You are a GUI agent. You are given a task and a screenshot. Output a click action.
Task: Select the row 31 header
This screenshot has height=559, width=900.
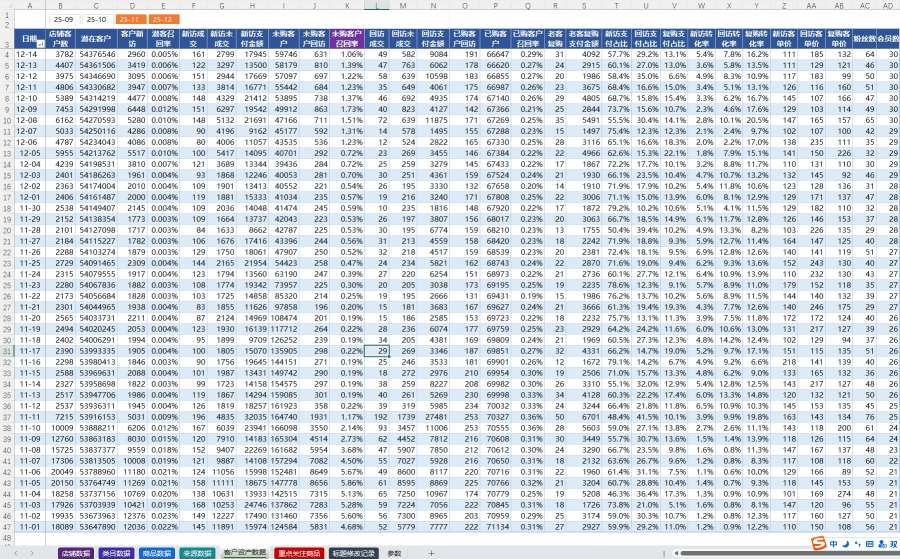coord(9,351)
